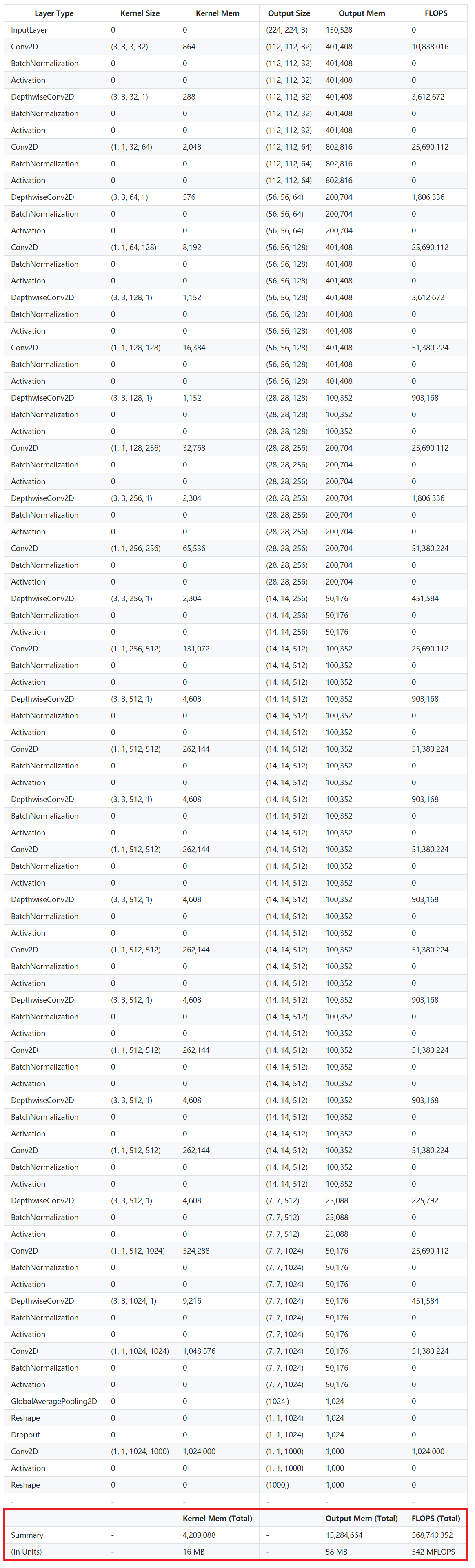
Task: Click the 542 MFLOPS cell
Action: [433, 1551]
